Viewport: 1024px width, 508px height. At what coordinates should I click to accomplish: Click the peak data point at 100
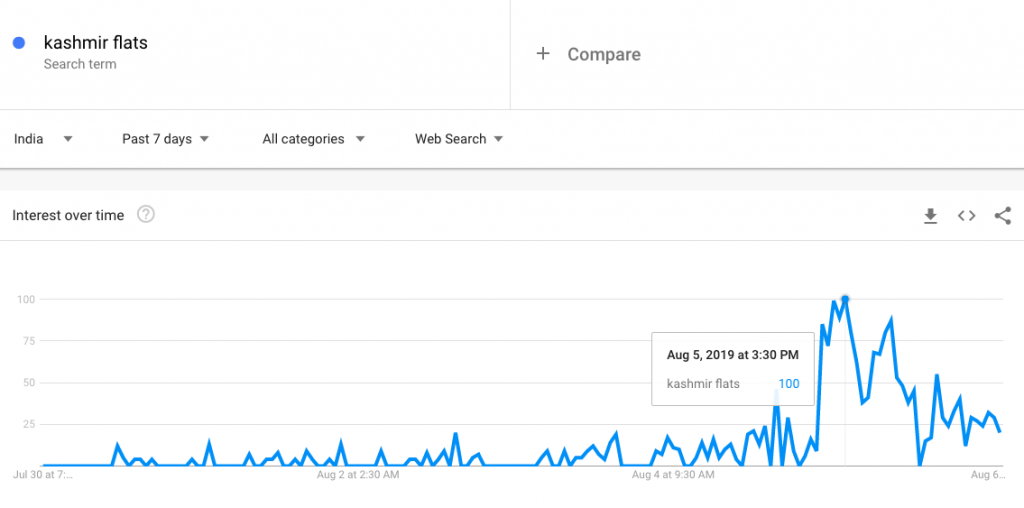click(845, 299)
